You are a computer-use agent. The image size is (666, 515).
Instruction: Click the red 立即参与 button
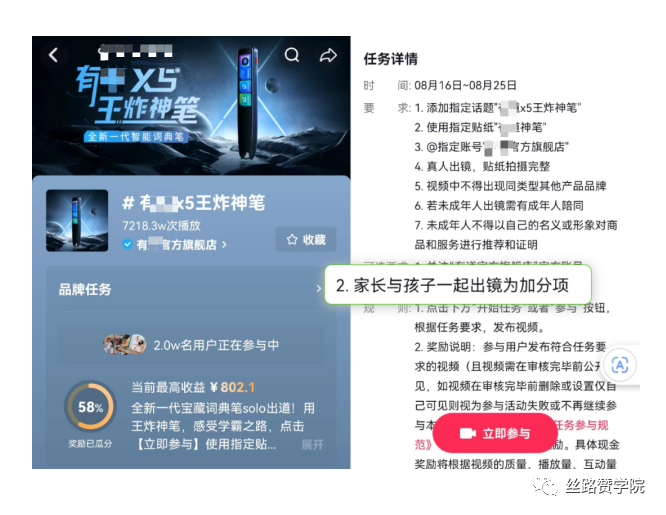(495, 433)
